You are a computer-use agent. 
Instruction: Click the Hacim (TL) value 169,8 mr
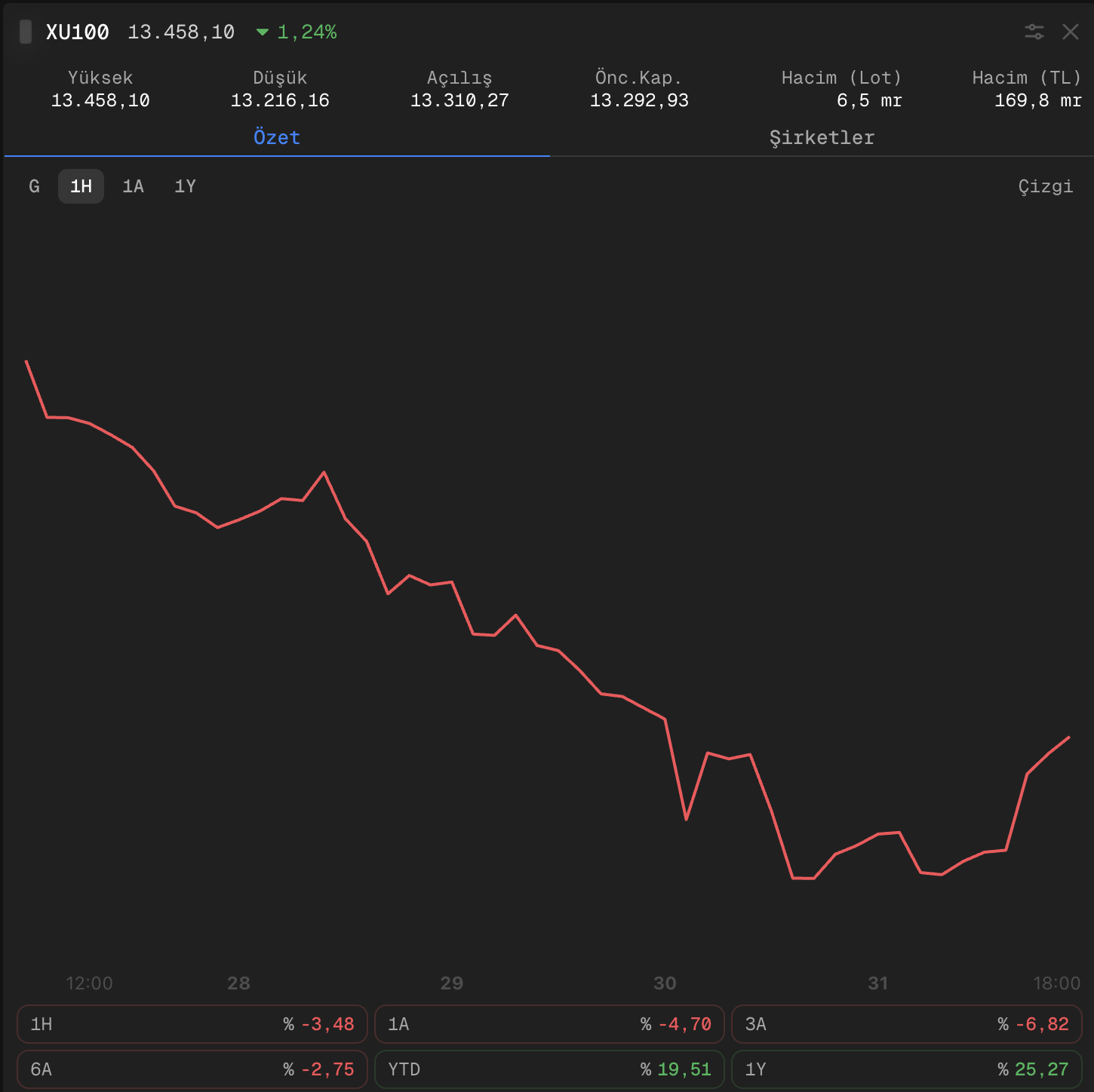(1038, 100)
